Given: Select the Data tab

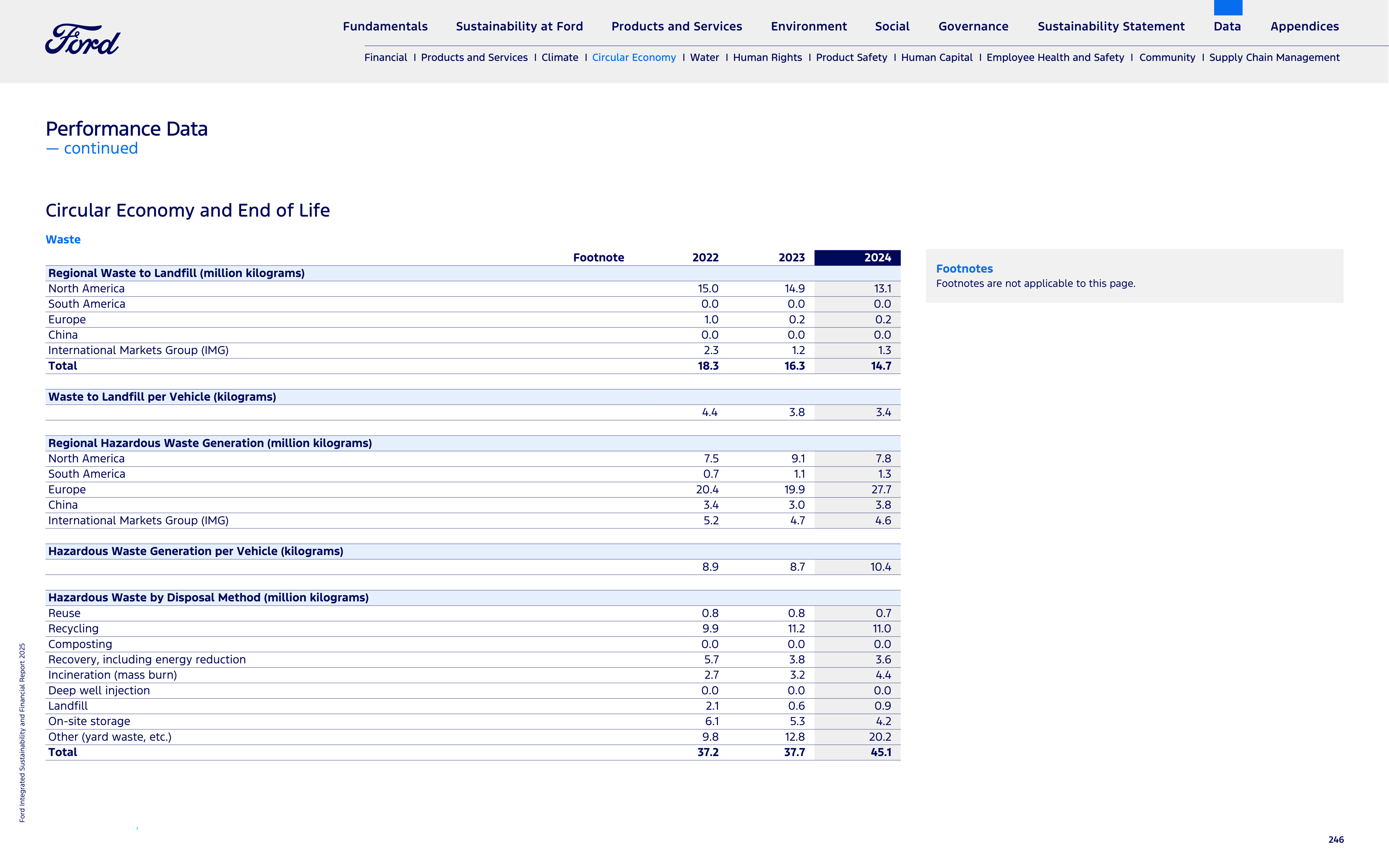Looking at the screenshot, I should (x=1227, y=26).
